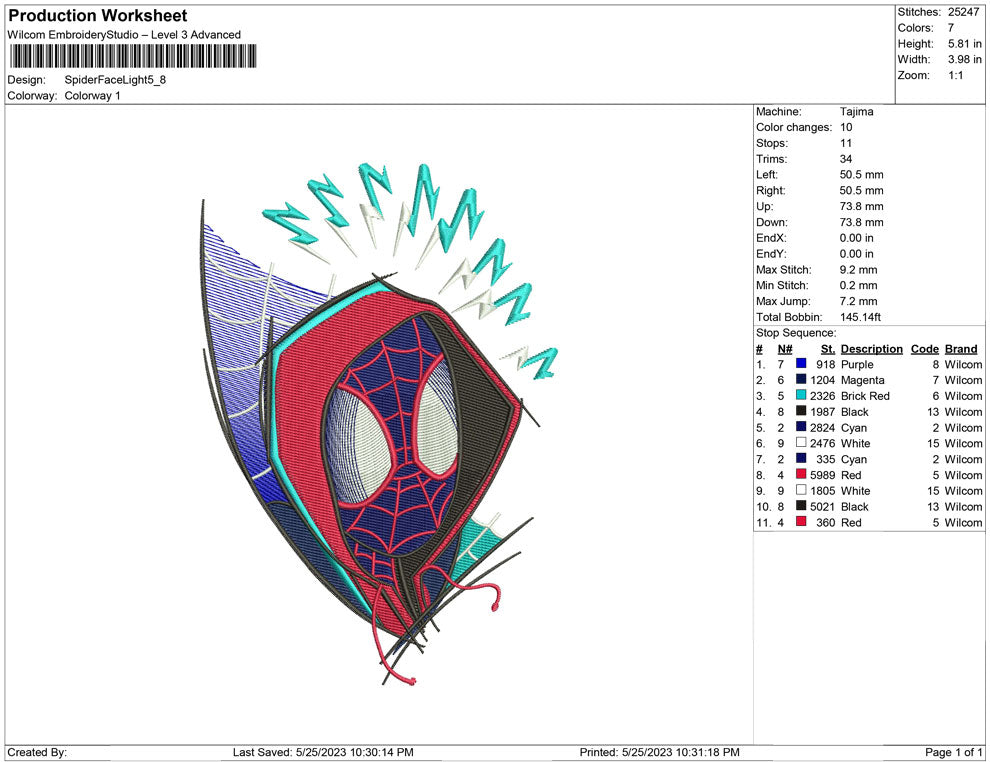Click the Magenta description in stop 2
This screenshot has width=990, height=762.
coord(862,381)
